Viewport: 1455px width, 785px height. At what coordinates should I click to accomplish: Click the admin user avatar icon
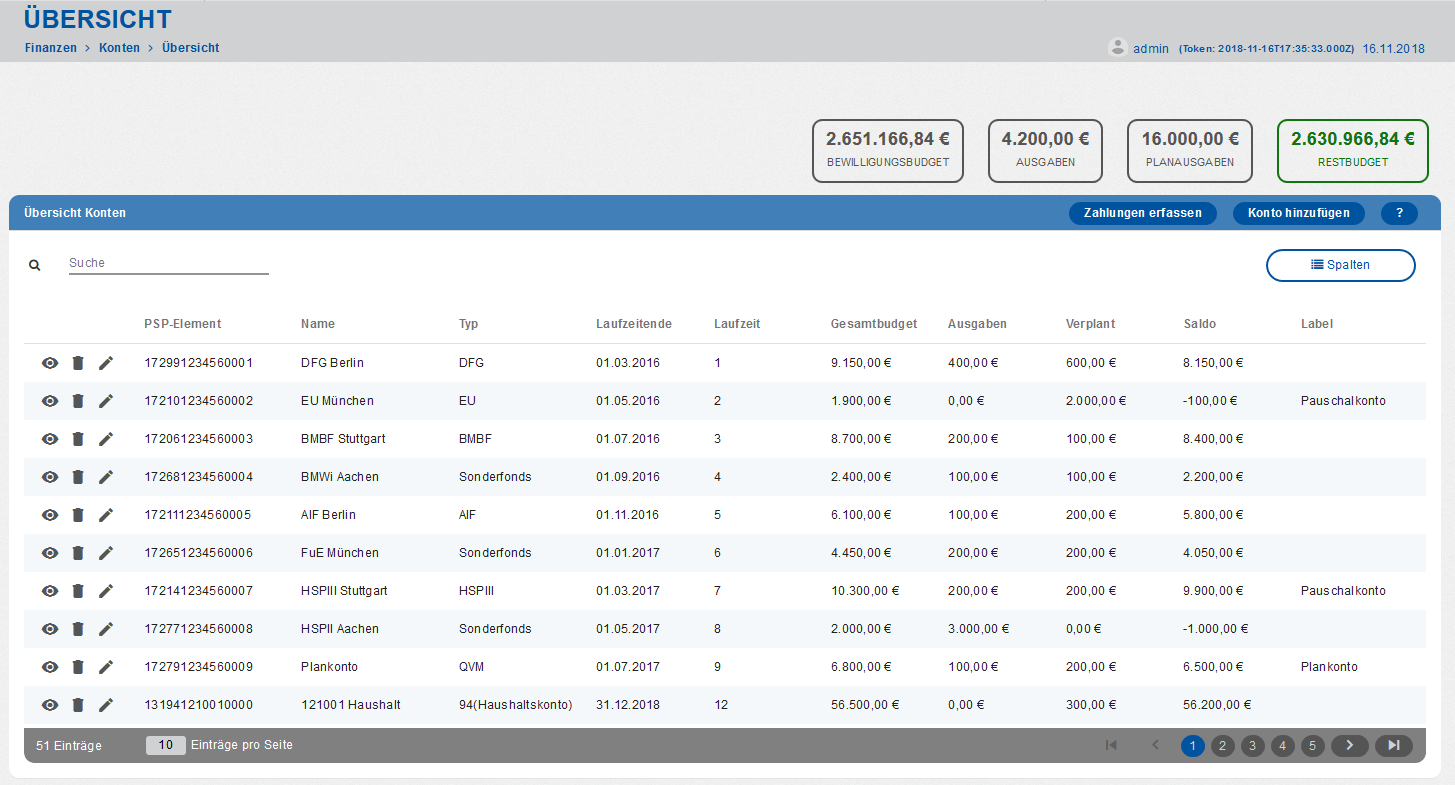1118,47
